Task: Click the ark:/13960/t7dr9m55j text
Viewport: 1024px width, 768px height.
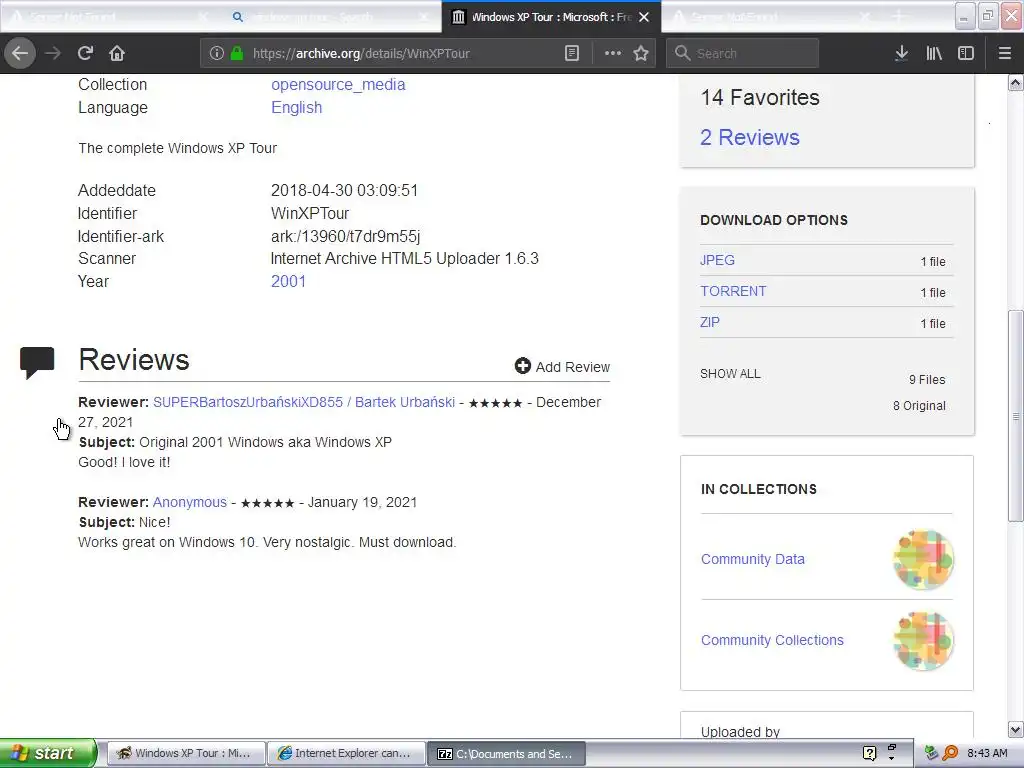Action: 345,236
